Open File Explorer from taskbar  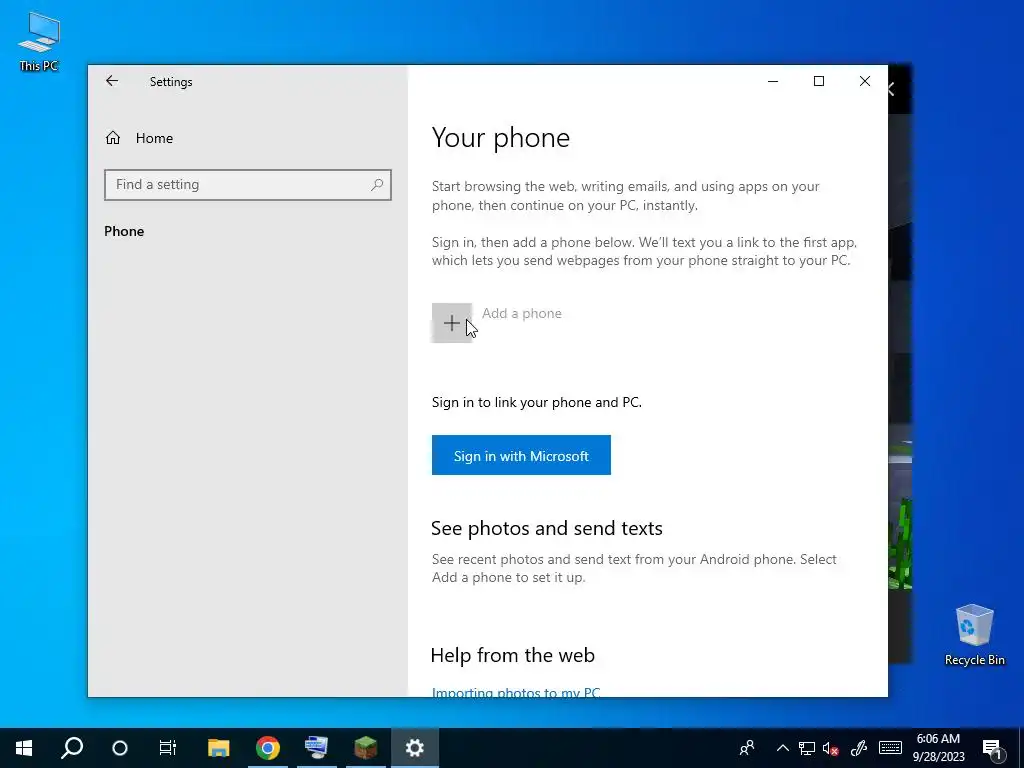[x=218, y=748]
